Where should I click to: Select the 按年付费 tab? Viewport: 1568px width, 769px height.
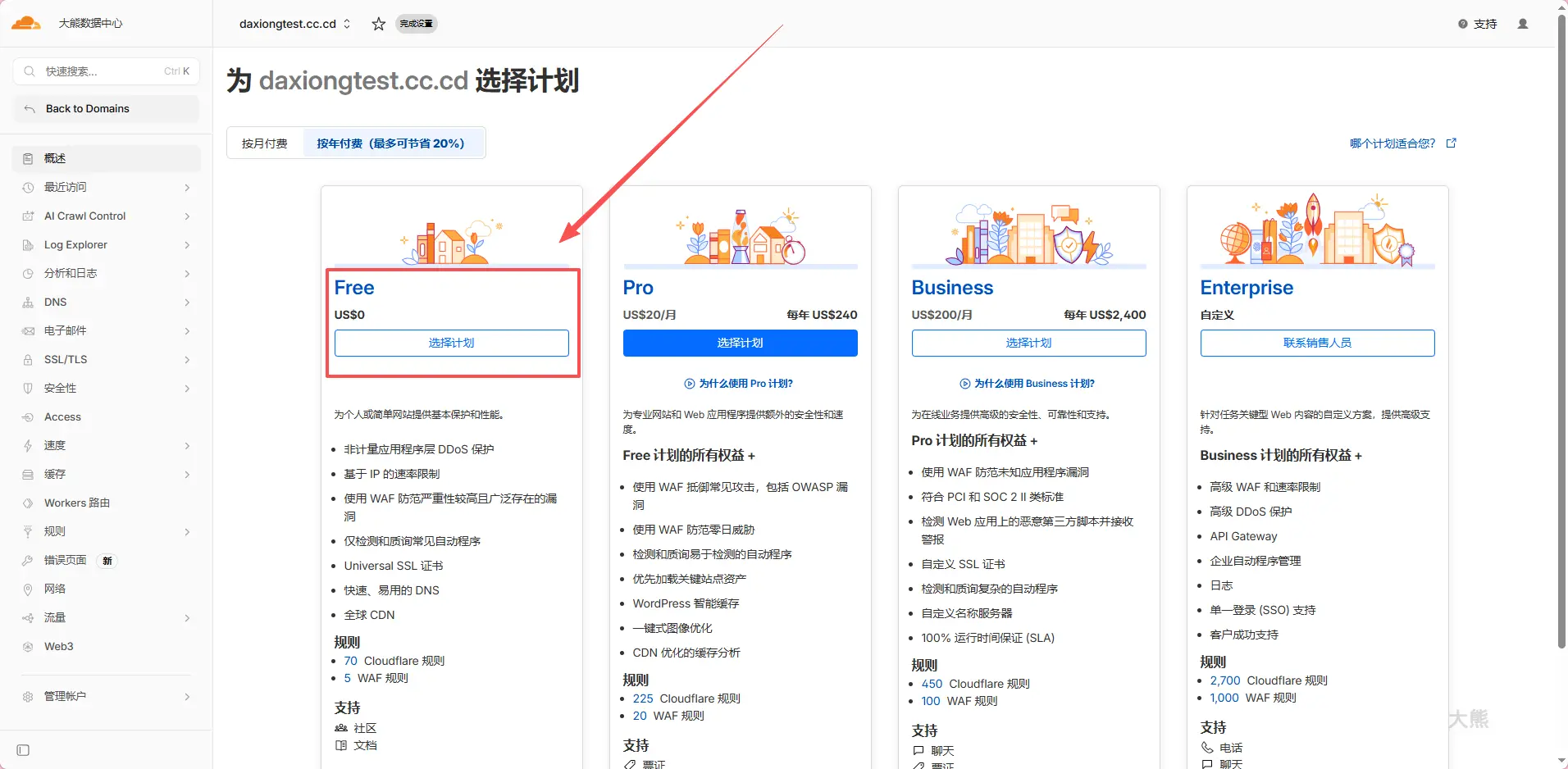click(393, 143)
